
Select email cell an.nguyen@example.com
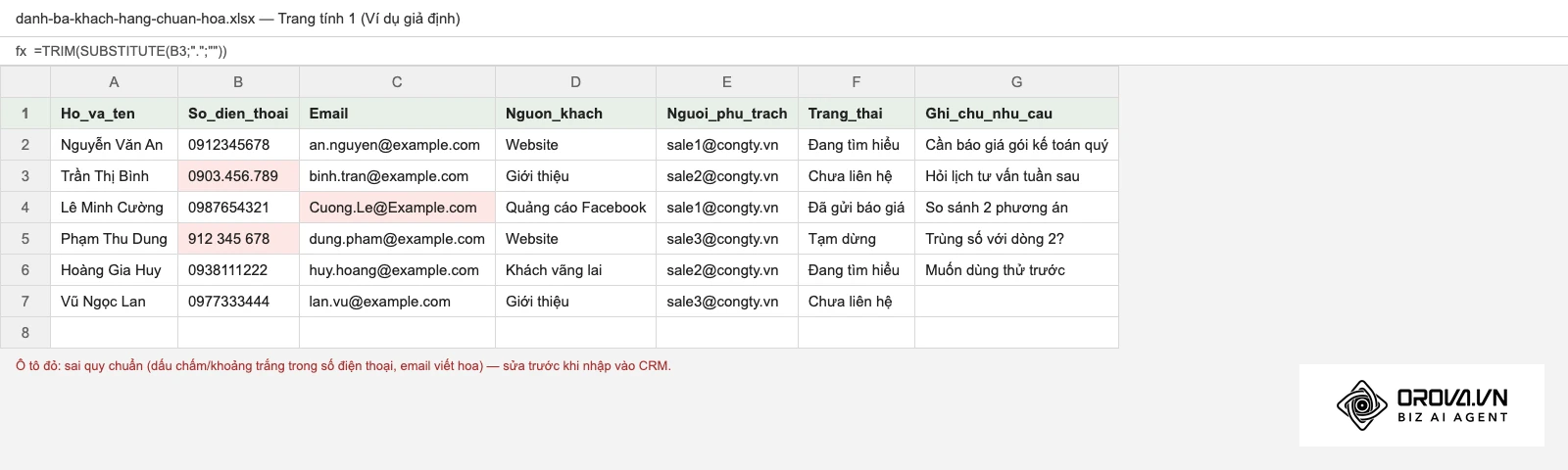(x=397, y=145)
